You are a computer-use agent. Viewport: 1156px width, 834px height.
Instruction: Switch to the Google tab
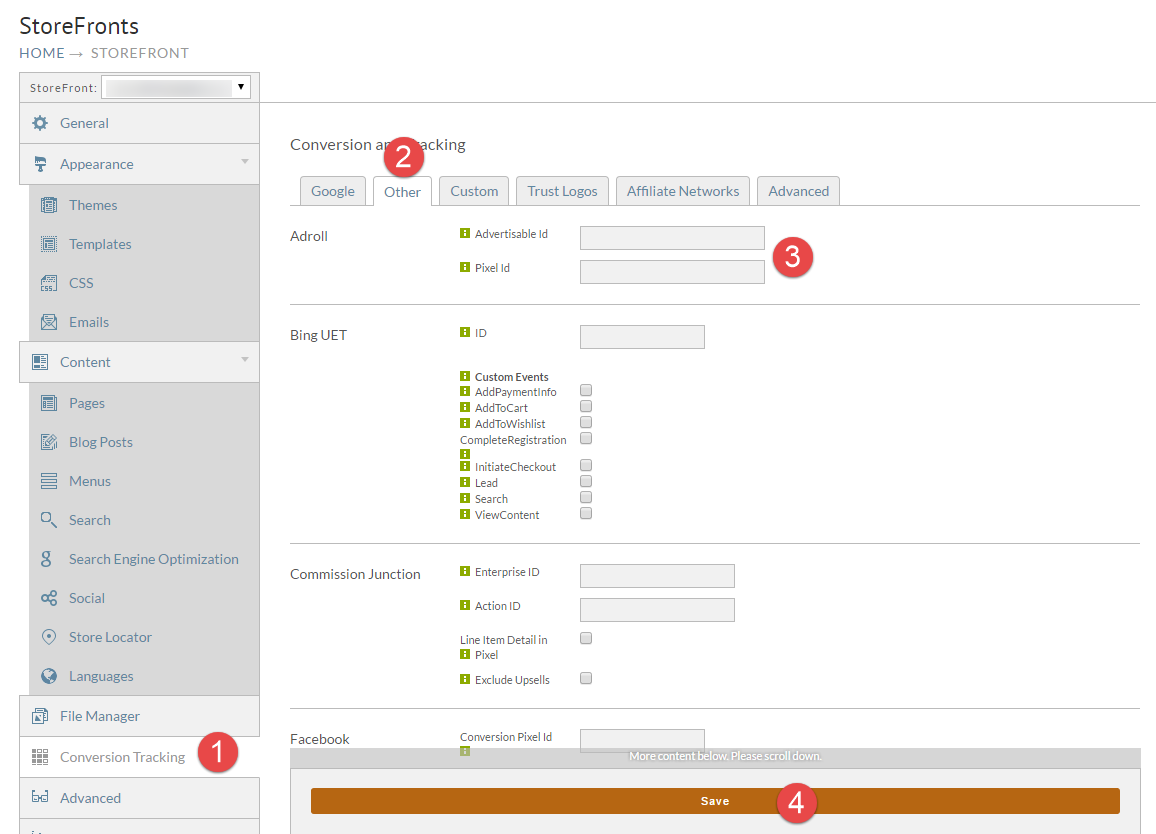(x=332, y=191)
